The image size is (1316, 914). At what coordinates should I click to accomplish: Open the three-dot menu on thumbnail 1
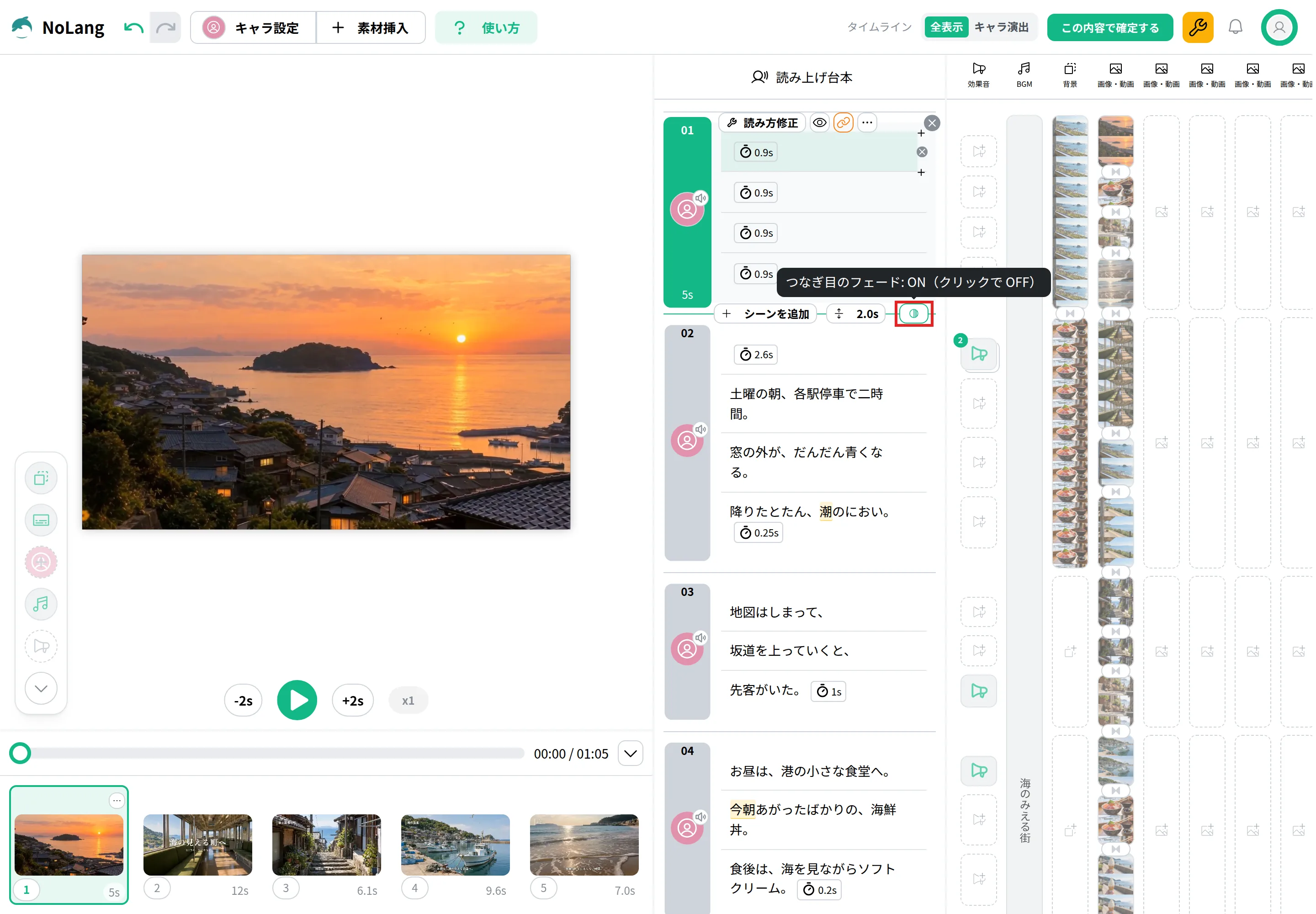click(116, 800)
